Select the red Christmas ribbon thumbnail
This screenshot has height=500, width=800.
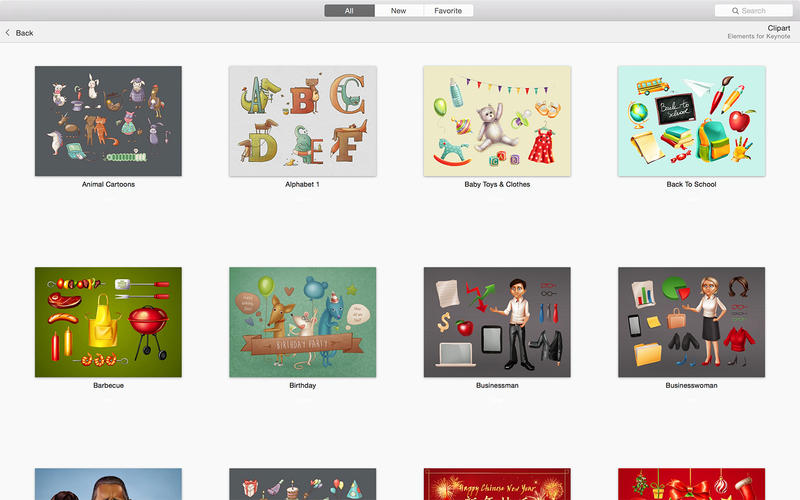pos(691,484)
